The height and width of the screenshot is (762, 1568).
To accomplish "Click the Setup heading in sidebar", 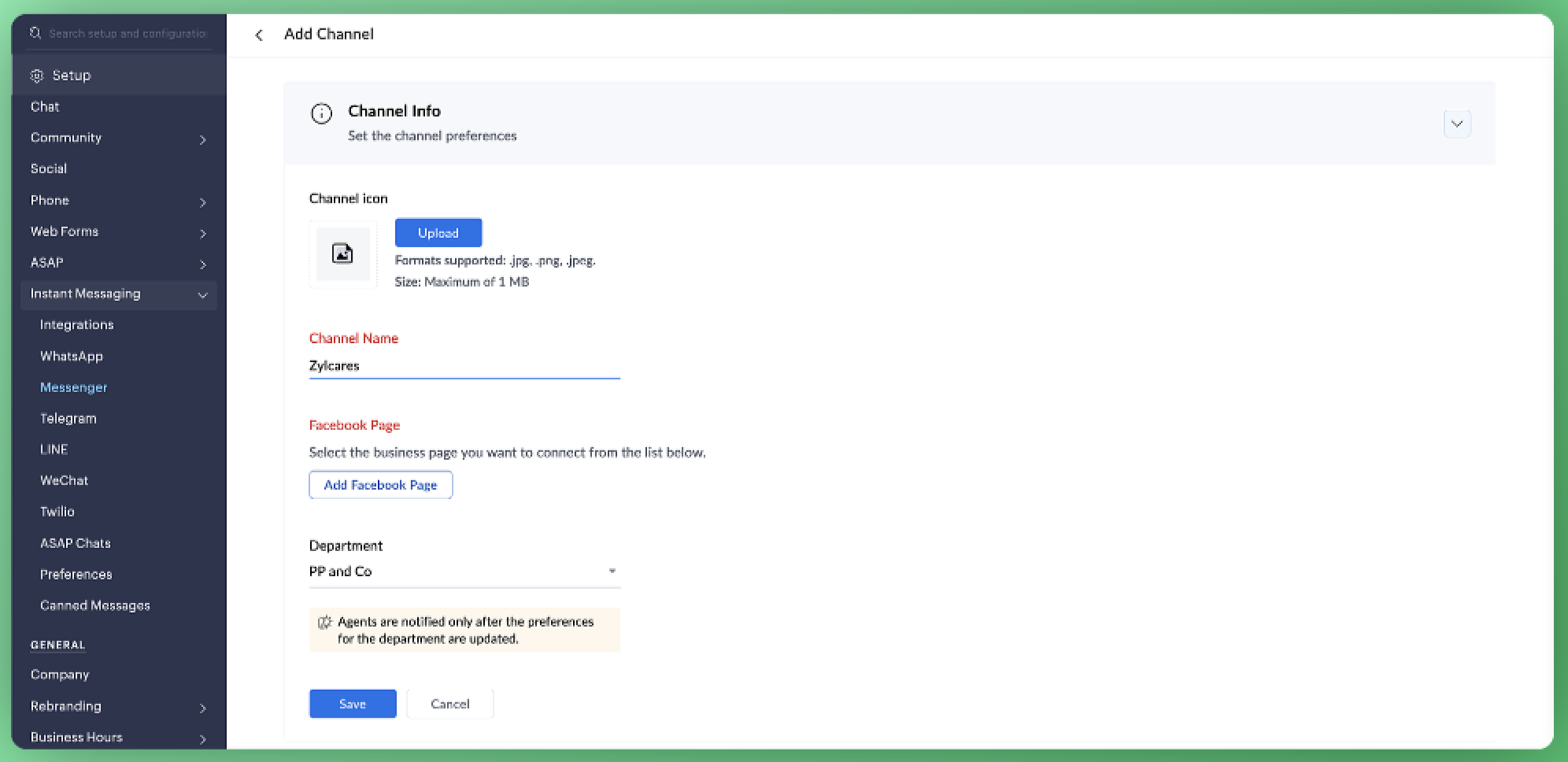I will coord(72,76).
